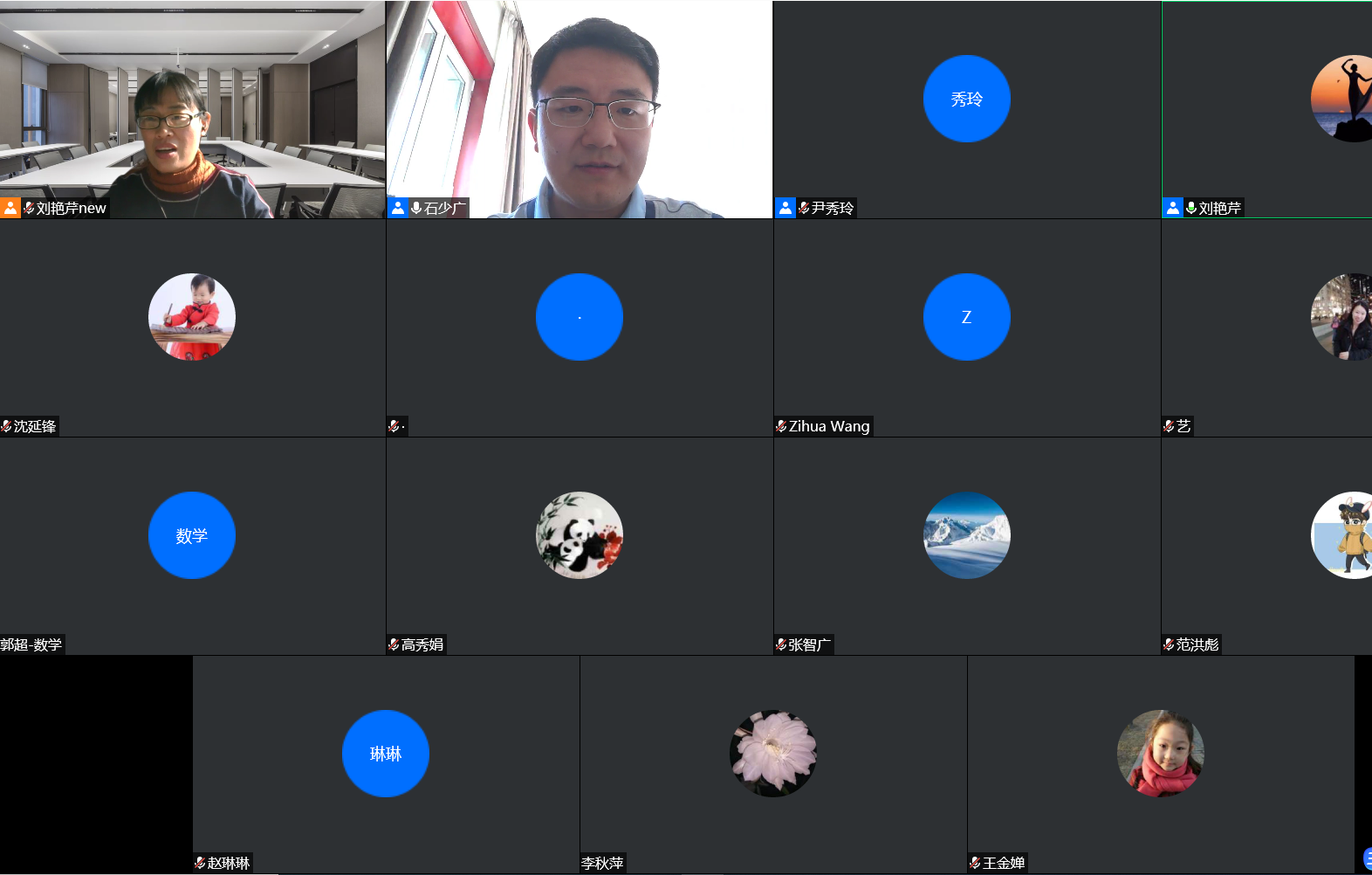Click the blue person icon beside 石少广
The width and height of the screenshot is (1372, 875).
tap(397, 208)
